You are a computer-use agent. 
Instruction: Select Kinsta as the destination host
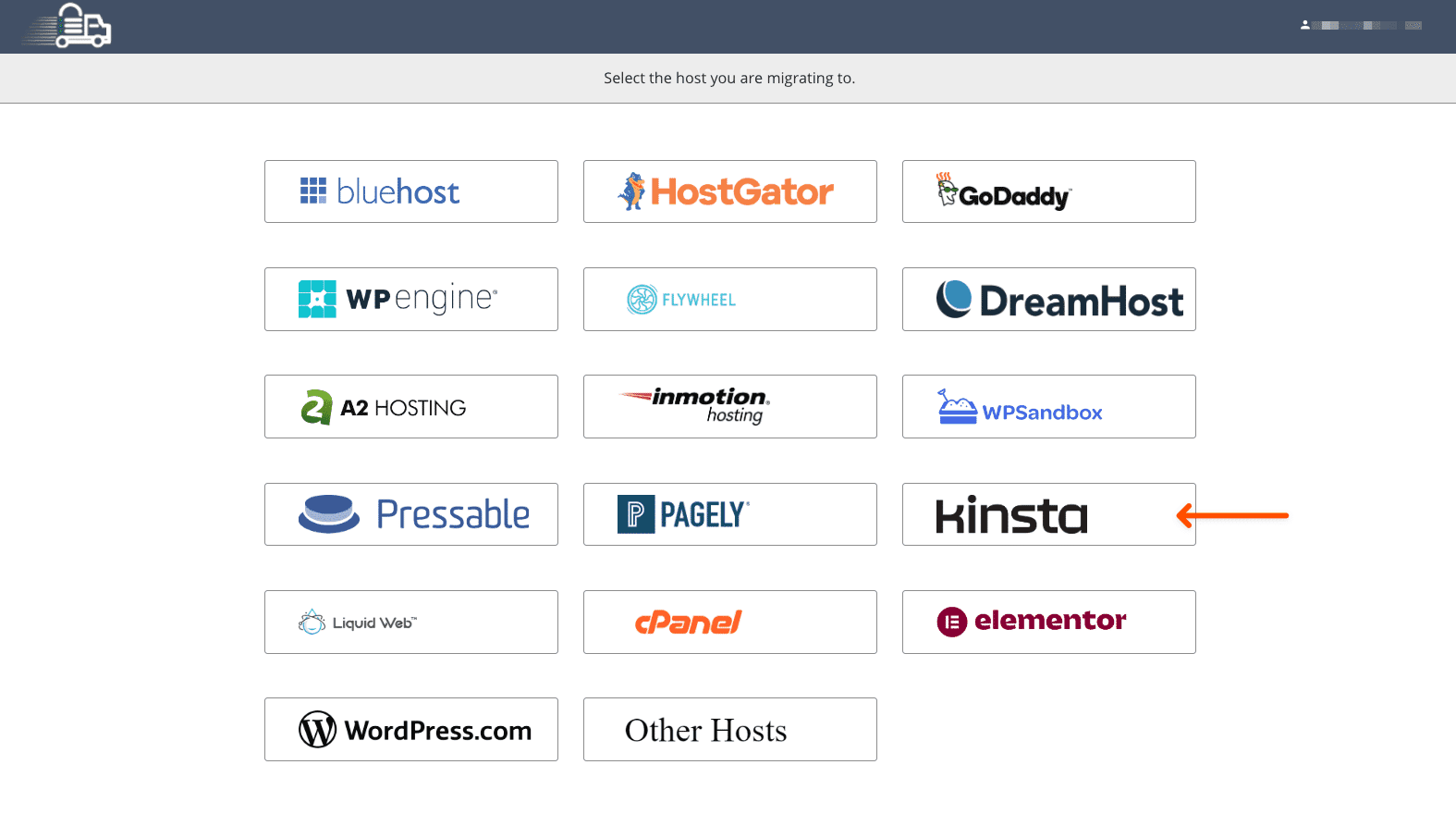1048,514
